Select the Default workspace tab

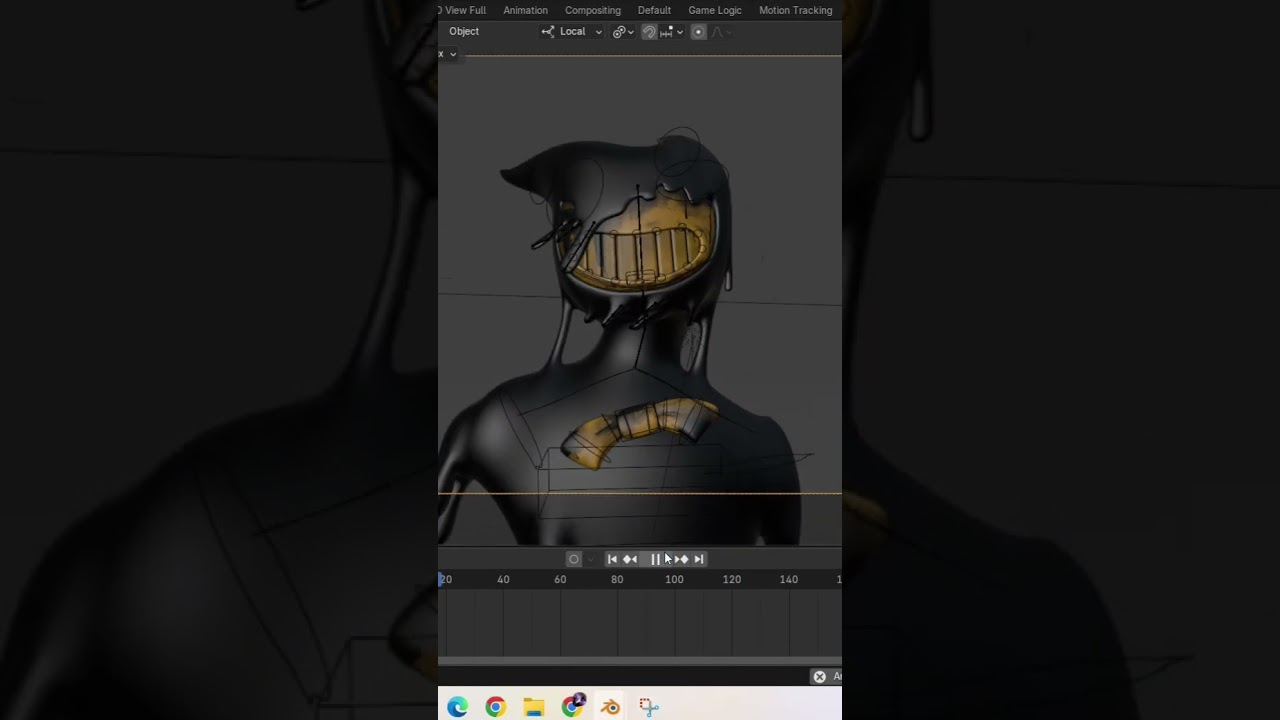tap(654, 10)
